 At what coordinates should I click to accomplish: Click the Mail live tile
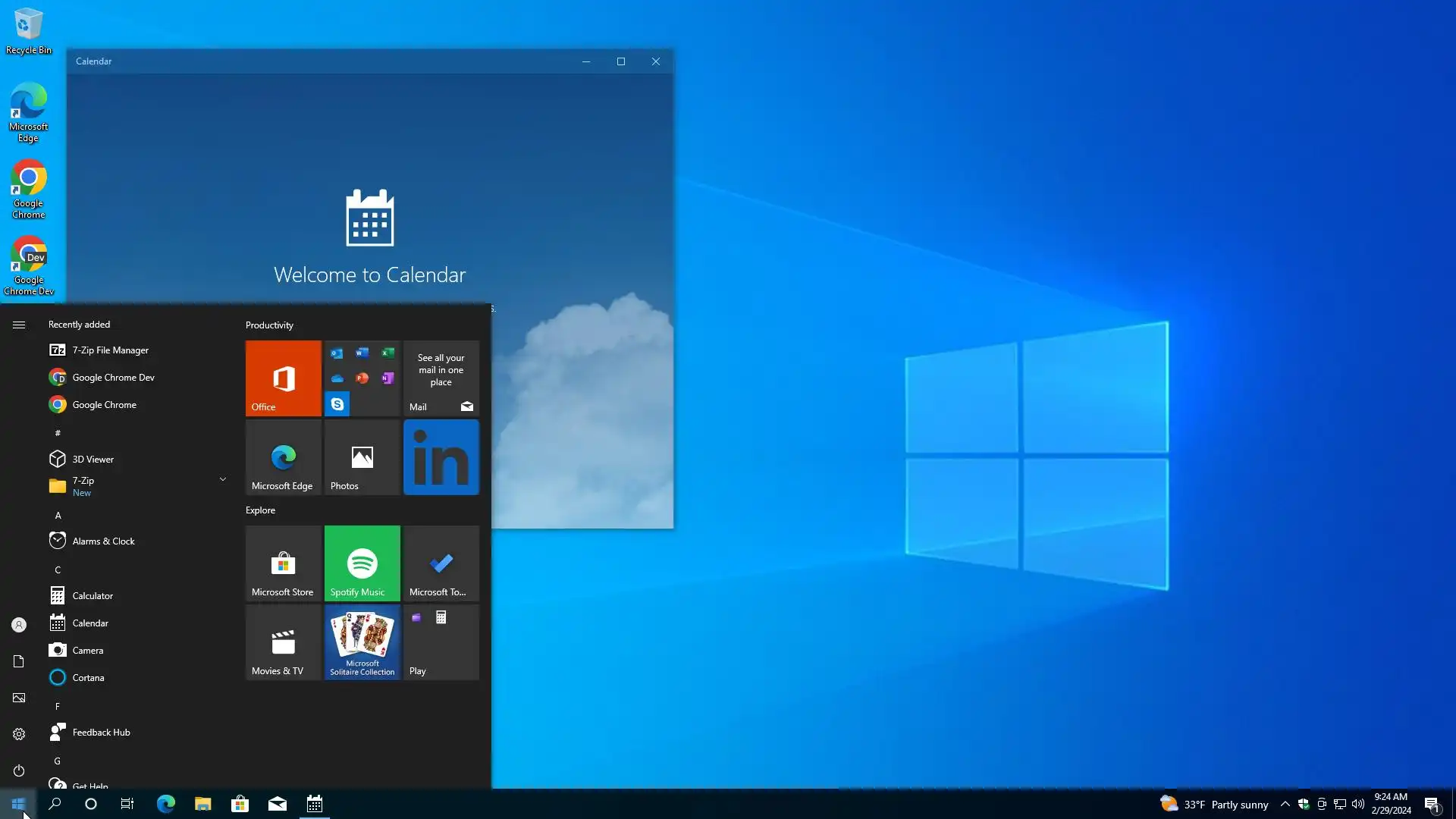[441, 378]
